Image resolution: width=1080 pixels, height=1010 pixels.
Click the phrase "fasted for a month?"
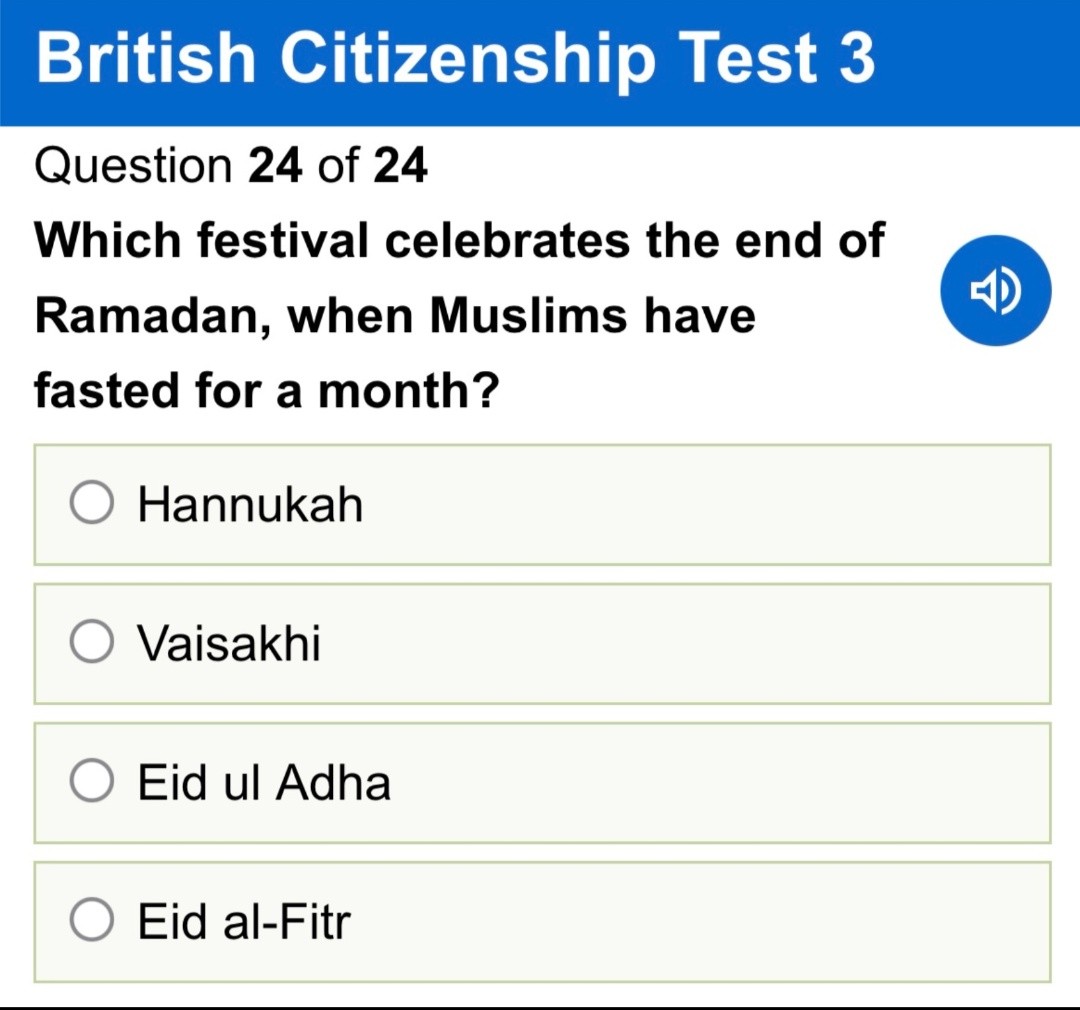click(x=266, y=390)
